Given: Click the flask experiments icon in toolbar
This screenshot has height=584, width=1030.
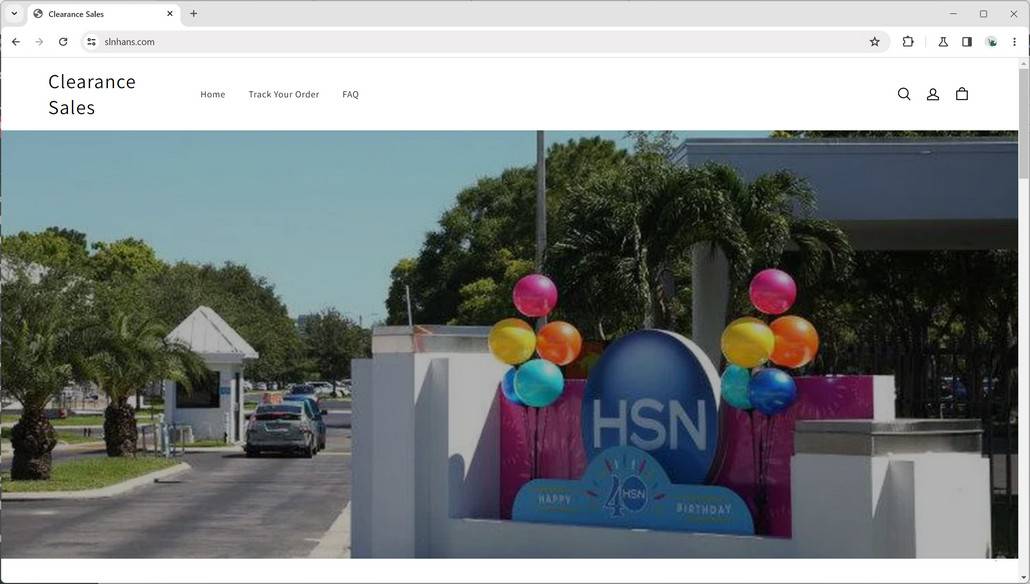Looking at the screenshot, I should (942, 41).
